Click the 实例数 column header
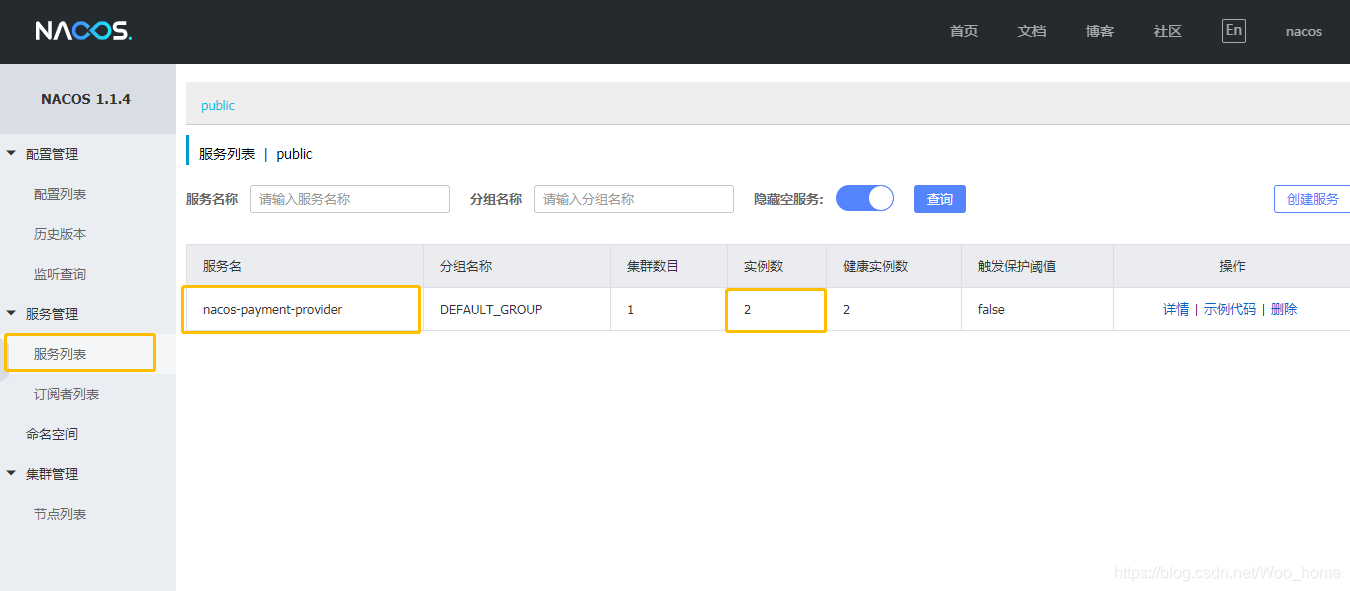 777,266
